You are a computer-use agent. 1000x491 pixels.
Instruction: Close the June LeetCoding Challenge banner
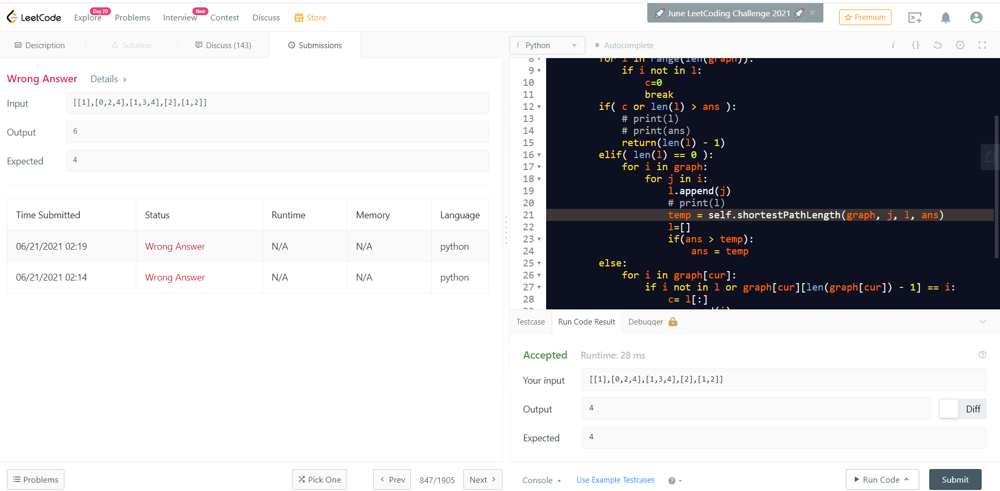click(812, 13)
